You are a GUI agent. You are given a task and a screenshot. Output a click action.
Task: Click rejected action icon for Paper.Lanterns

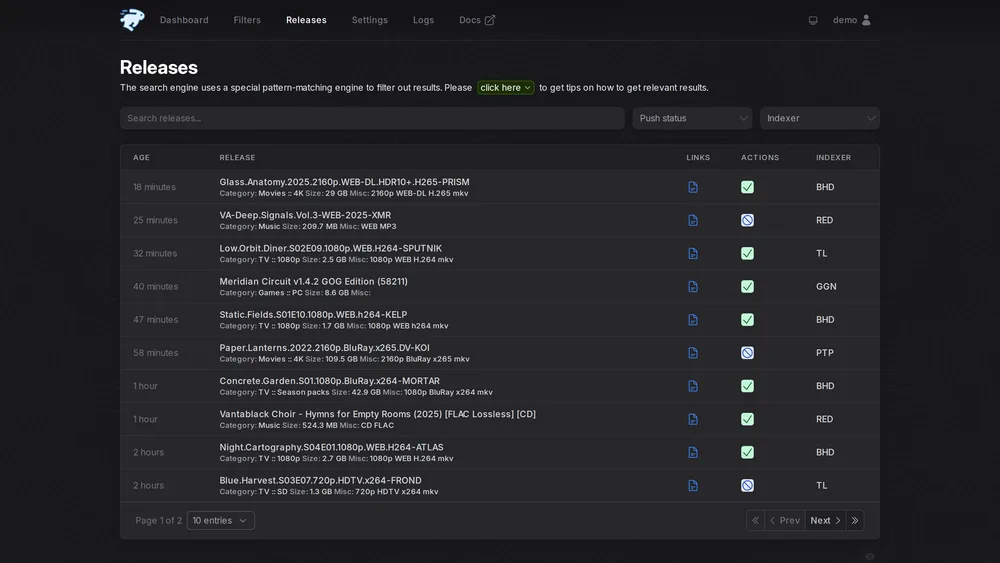(747, 353)
